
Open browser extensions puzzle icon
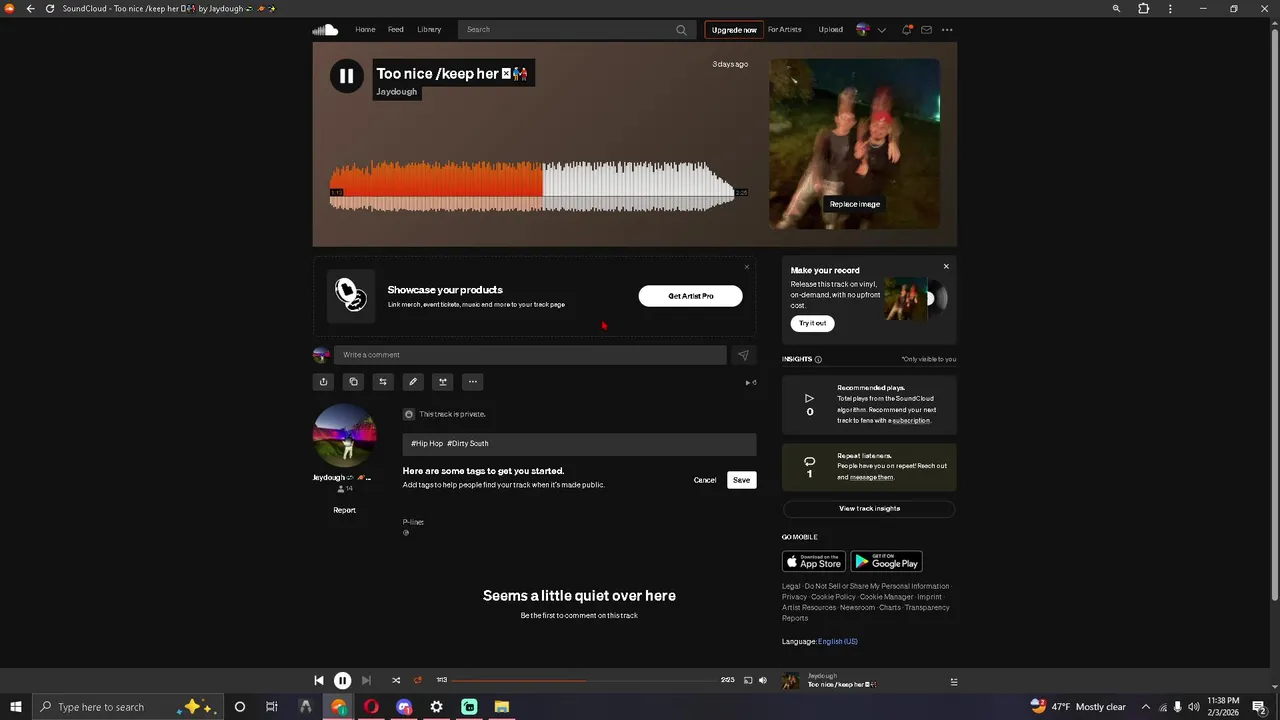[x=1143, y=9]
